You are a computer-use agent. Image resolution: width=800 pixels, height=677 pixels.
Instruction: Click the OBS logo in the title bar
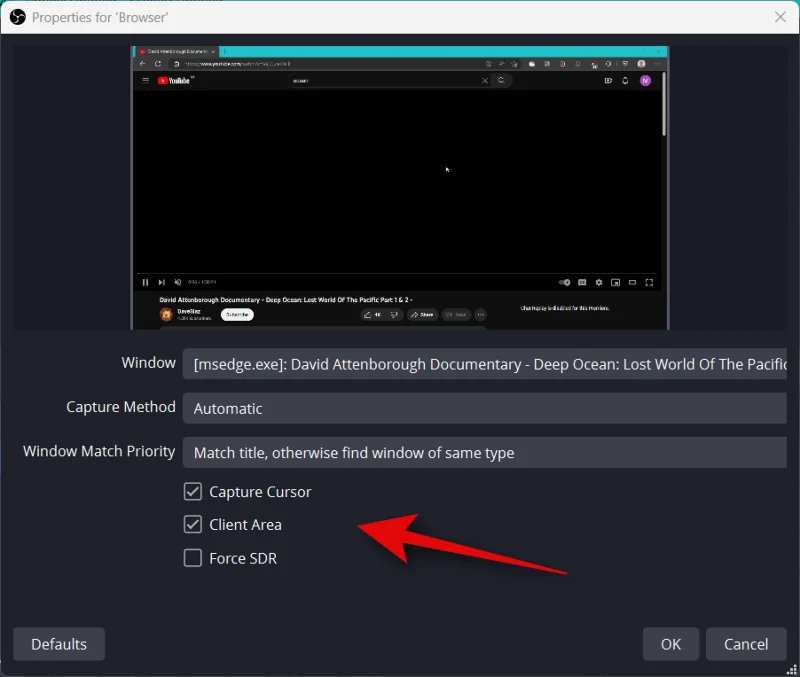click(17, 17)
